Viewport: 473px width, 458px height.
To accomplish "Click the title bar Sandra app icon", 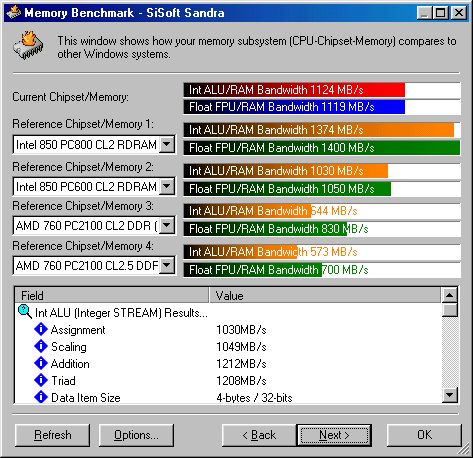I will tap(14, 13).
